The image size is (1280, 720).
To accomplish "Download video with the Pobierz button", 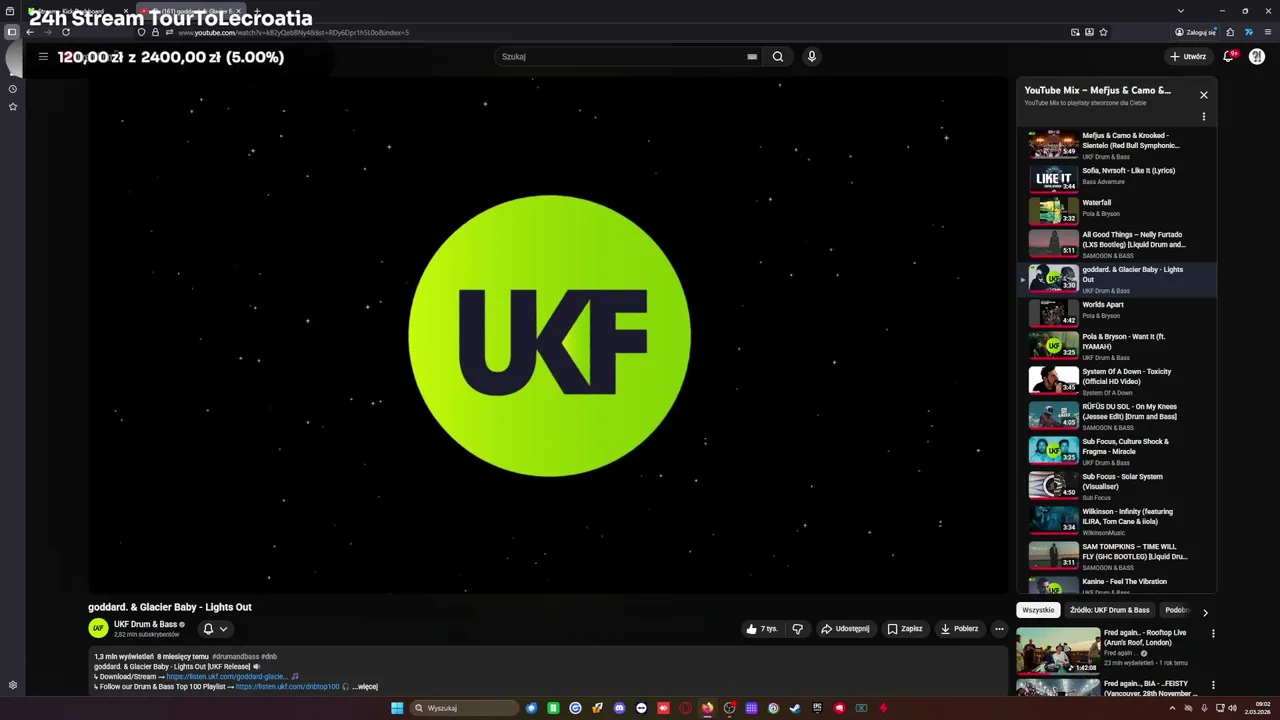I will (960, 629).
